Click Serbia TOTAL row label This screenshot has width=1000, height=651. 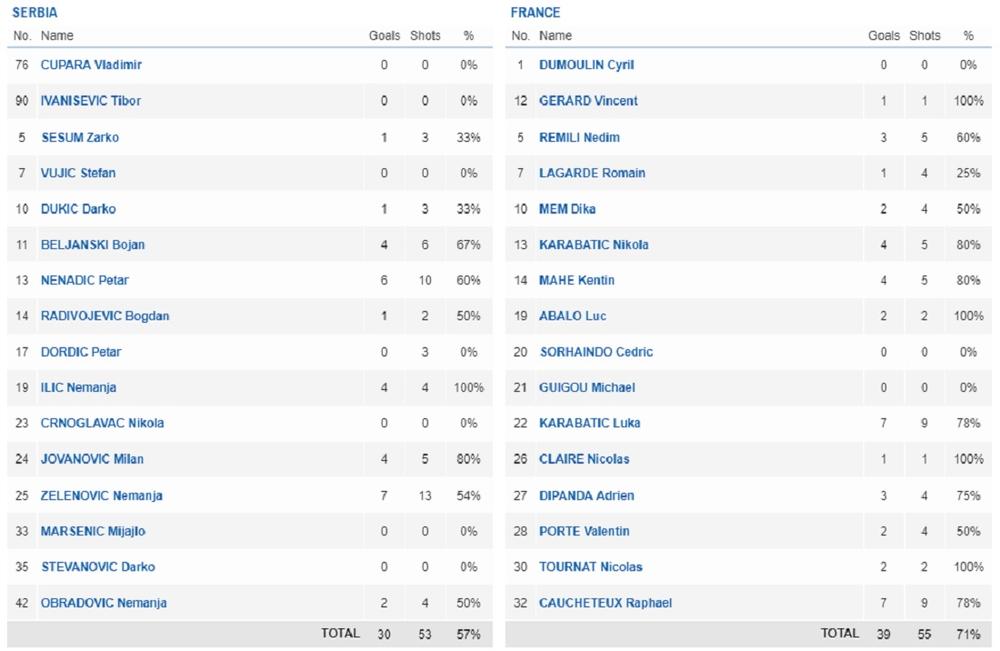coord(340,634)
